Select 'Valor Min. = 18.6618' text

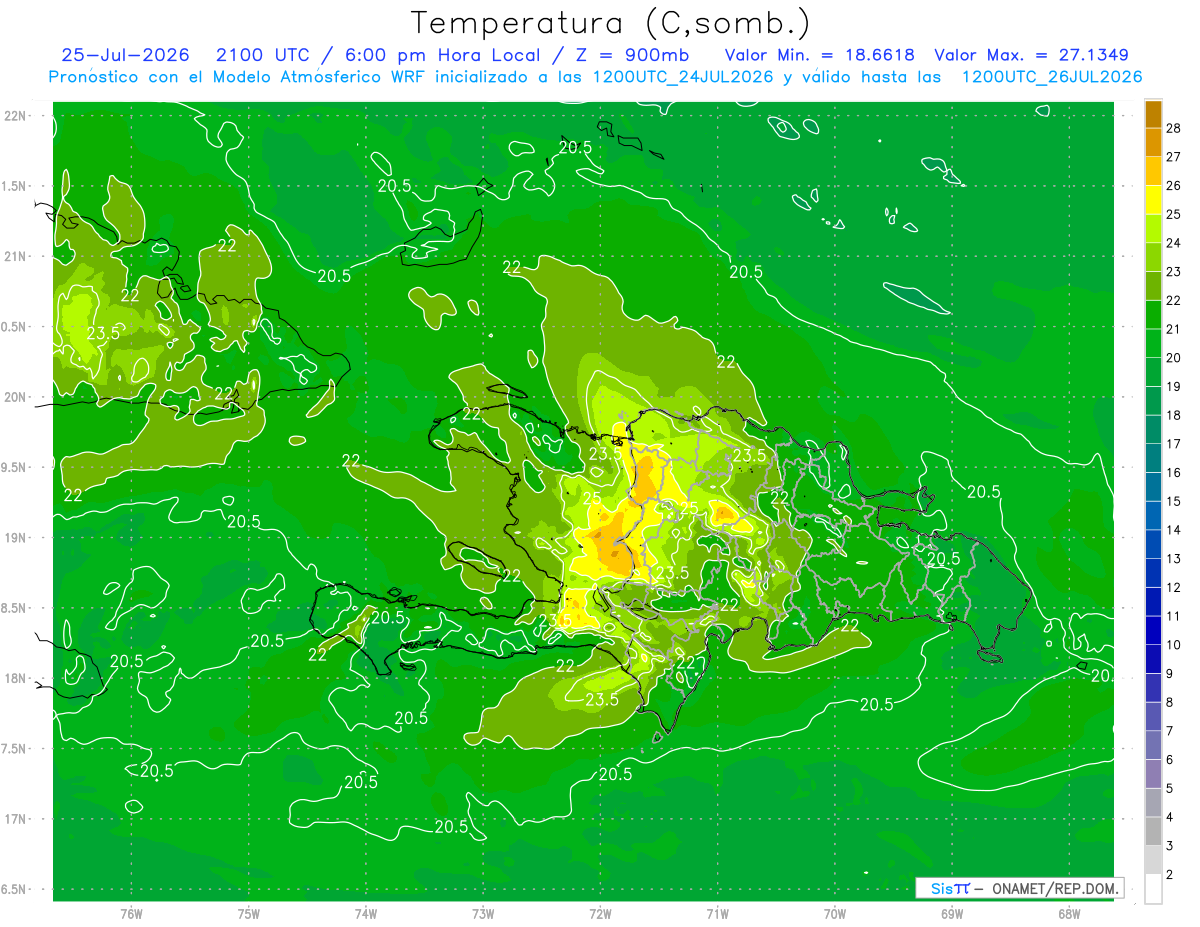[x=820, y=55]
